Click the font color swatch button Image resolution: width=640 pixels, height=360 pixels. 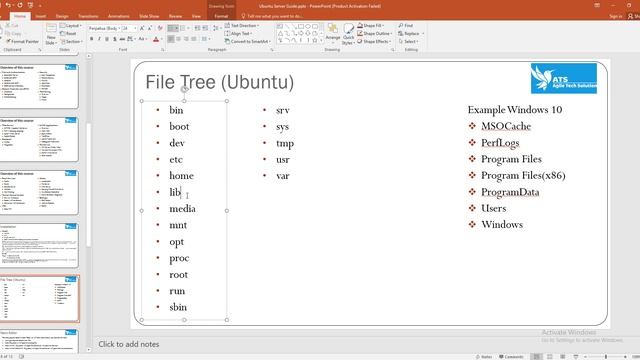[x=156, y=39]
